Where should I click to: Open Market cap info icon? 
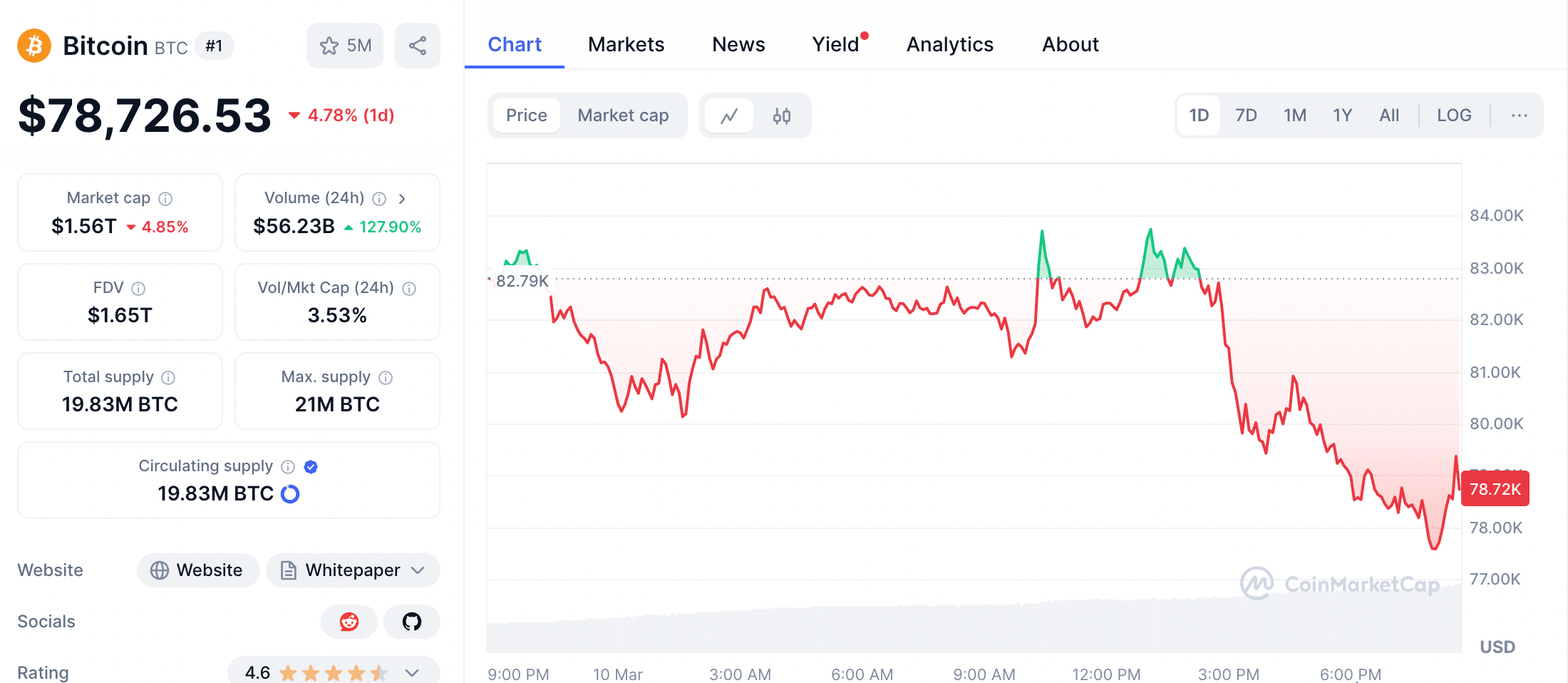pos(165,198)
